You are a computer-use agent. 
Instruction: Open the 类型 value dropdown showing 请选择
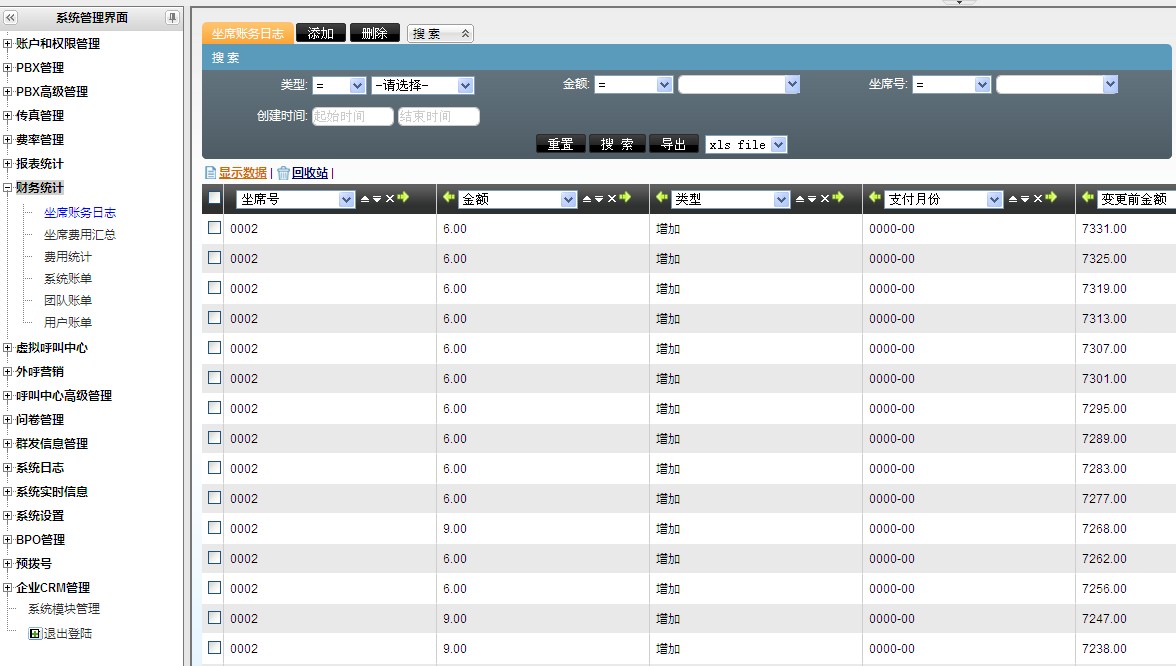tap(422, 86)
